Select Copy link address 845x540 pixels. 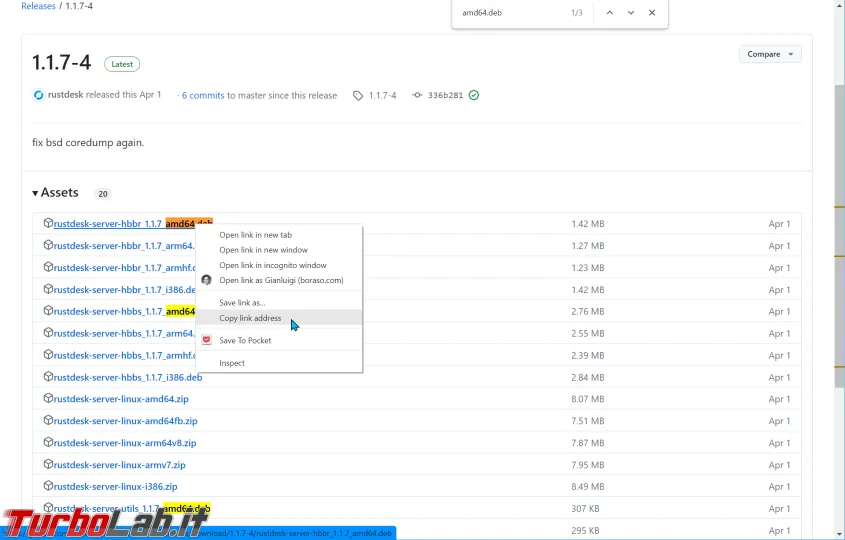click(250, 318)
